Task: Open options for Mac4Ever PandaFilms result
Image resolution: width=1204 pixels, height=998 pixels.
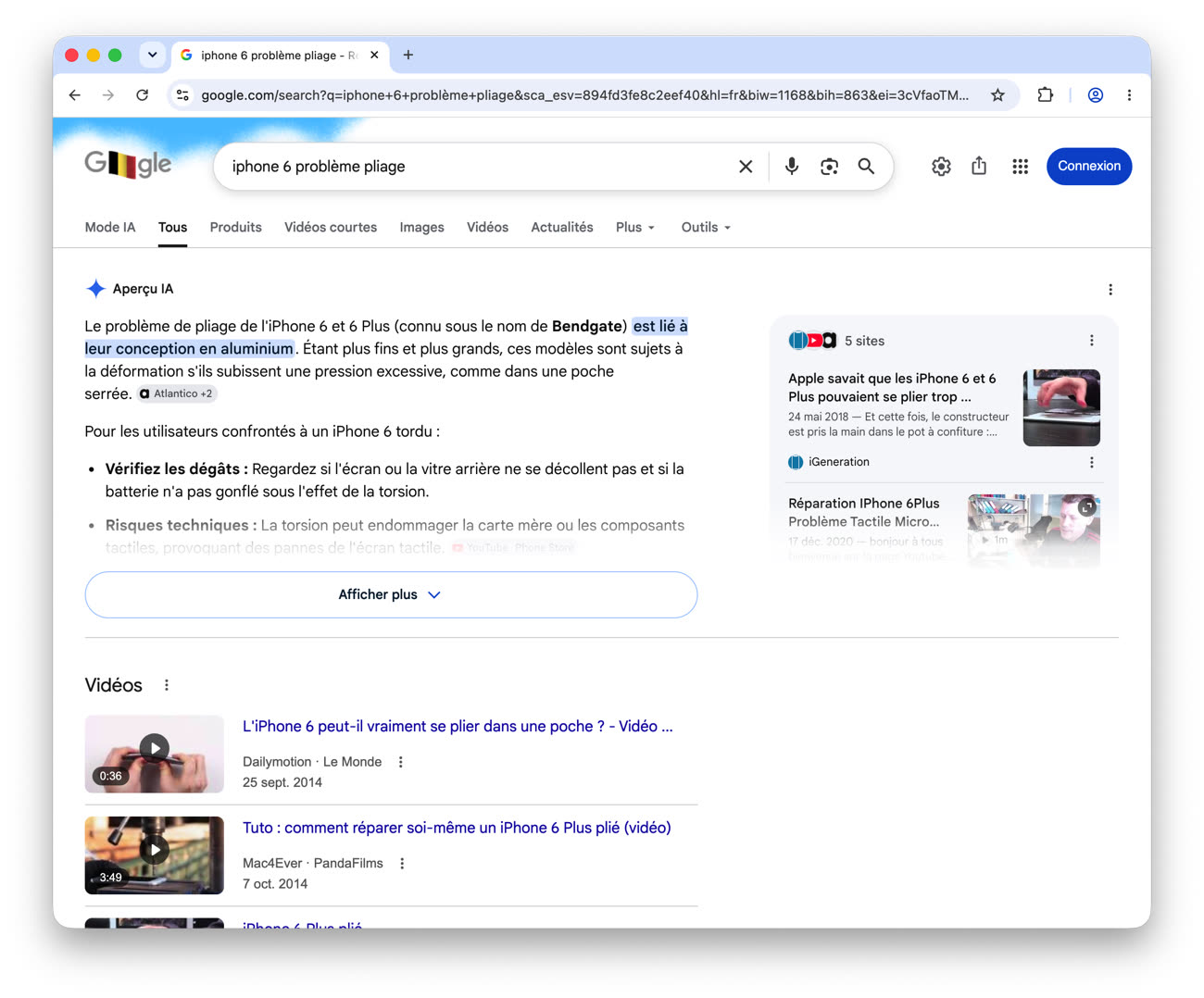Action: [x=402, y=864]
